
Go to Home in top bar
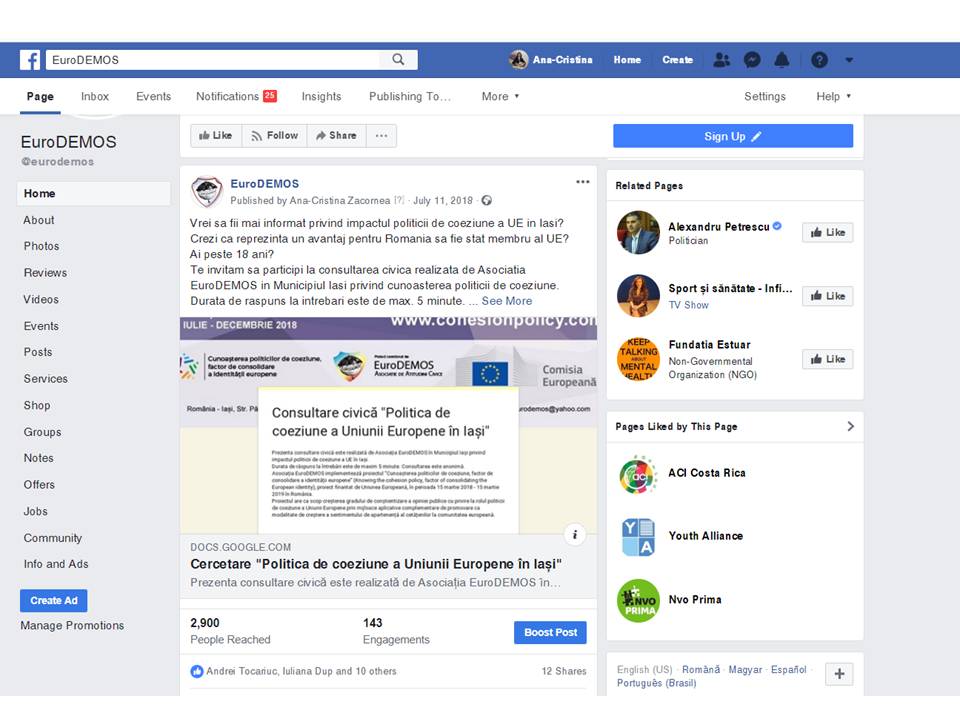627,60
